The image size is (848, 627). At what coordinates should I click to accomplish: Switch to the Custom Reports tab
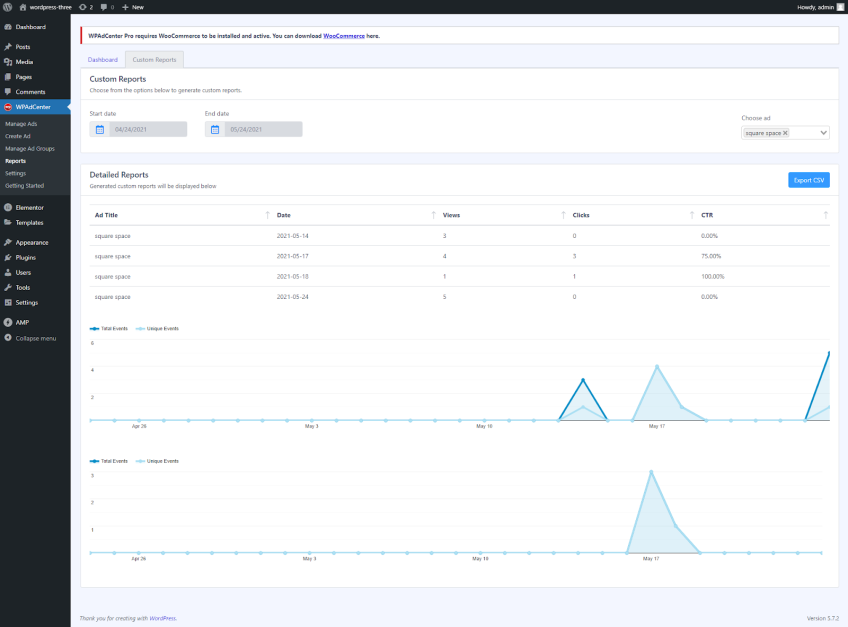coord(155,59)
